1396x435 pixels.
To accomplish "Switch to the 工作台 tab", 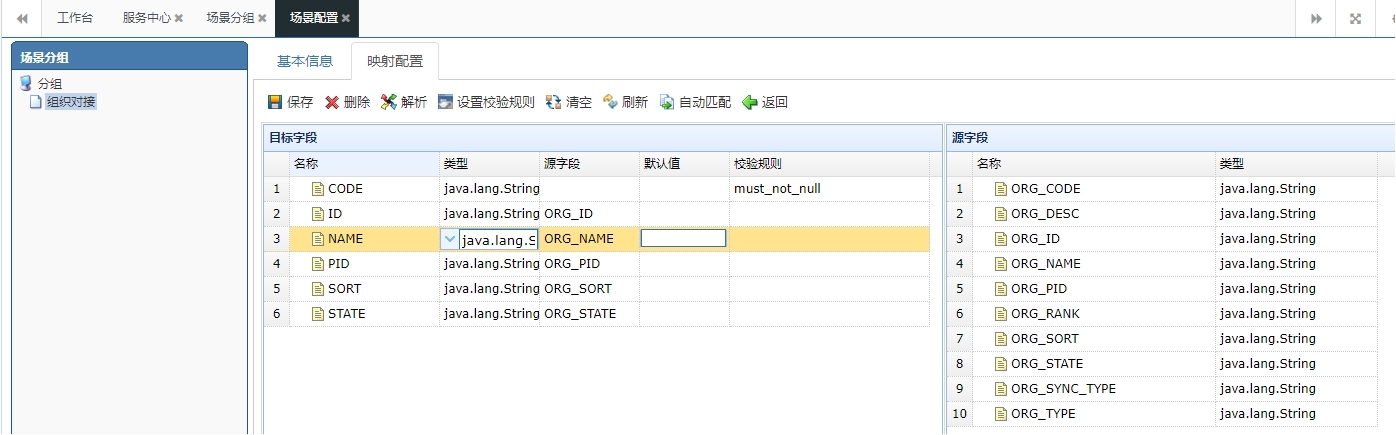I will (75, 18).
